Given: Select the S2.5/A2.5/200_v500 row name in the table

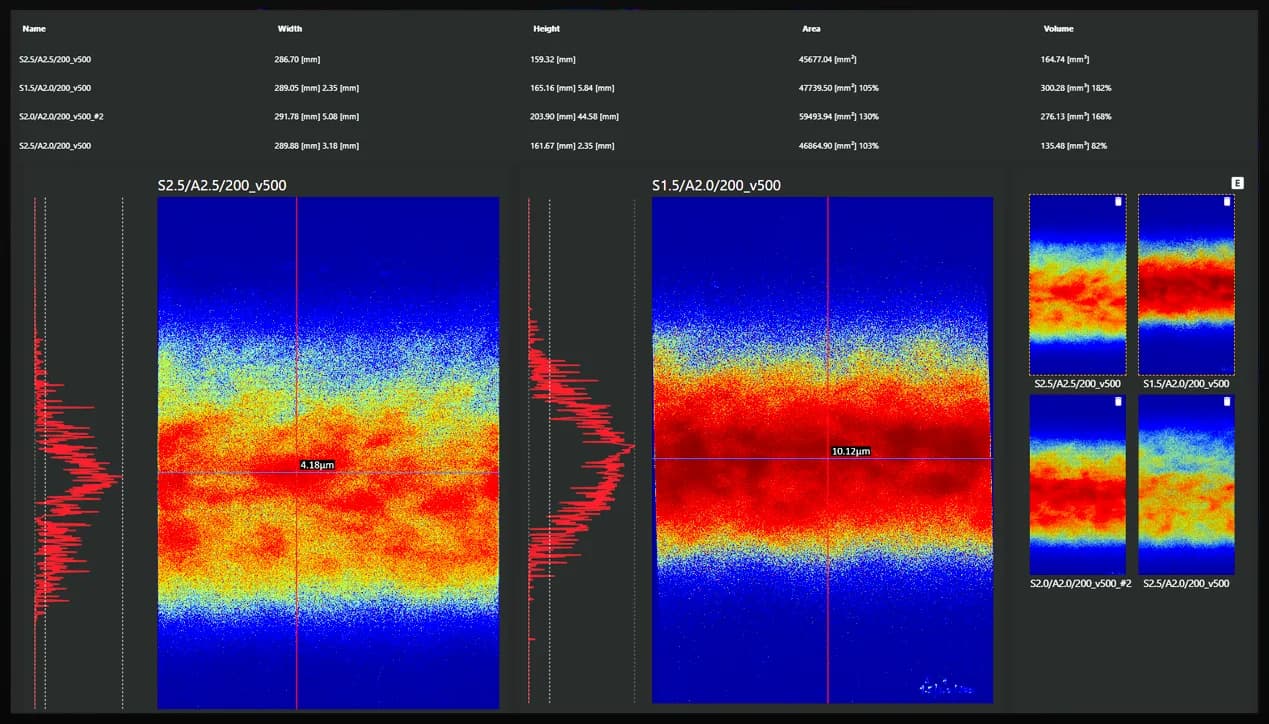Looking at the screenshot, I should [x=55, y=60].
